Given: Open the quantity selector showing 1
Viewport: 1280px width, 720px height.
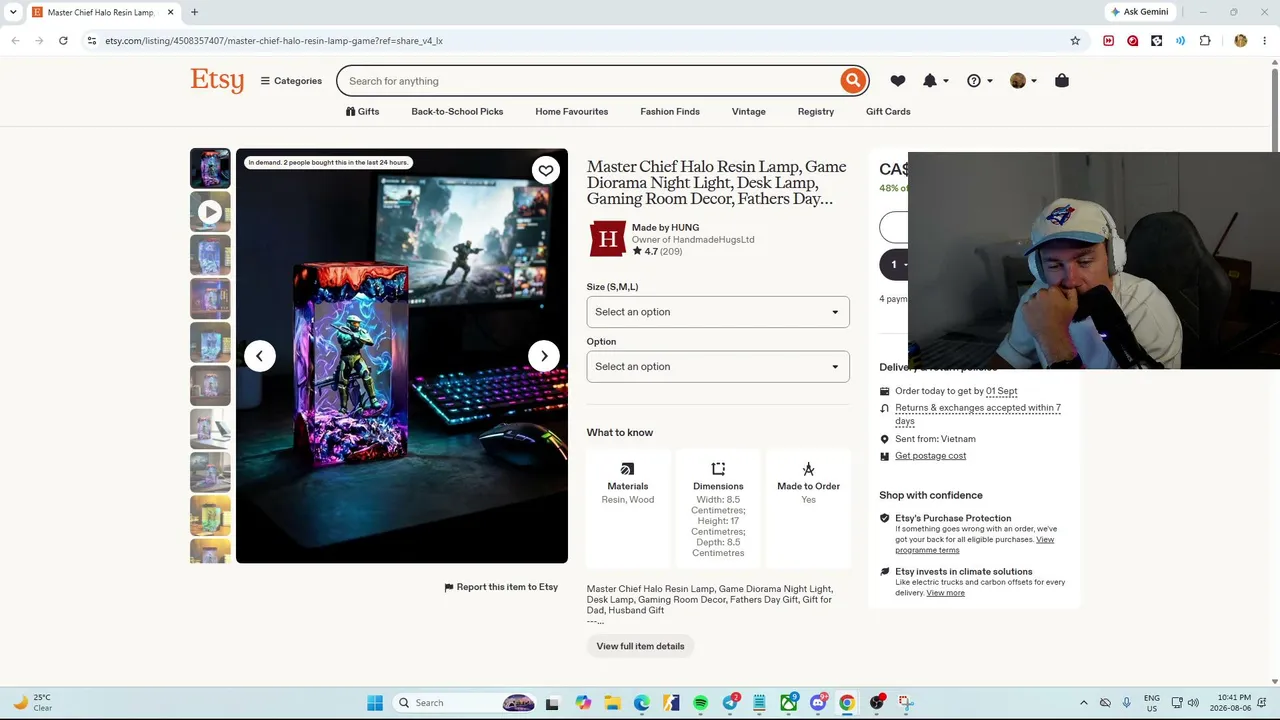Looking at the screenshot, I should point(895,264).
